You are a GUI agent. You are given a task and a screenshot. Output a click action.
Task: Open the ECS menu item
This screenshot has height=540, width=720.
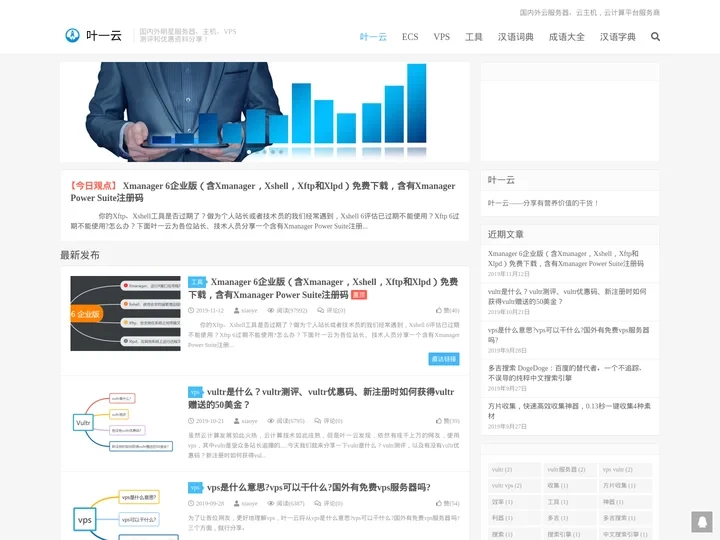410,37
